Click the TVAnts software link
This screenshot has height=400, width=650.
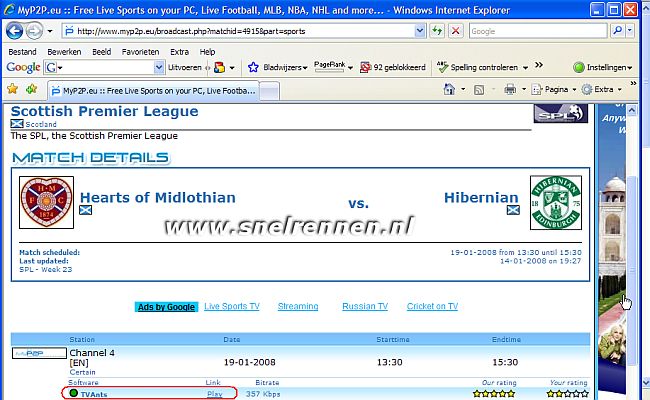pyautogui.click(x=94, y=394)
